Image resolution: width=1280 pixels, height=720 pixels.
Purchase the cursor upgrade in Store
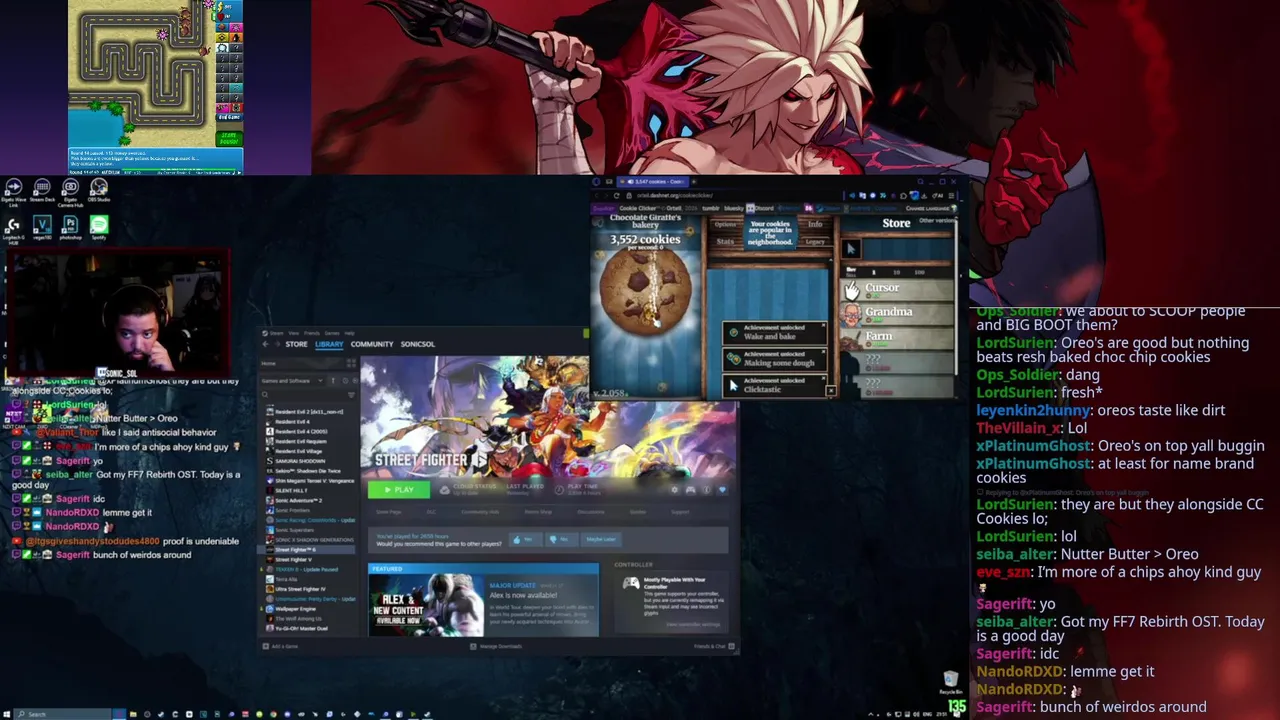pos(851,249)
